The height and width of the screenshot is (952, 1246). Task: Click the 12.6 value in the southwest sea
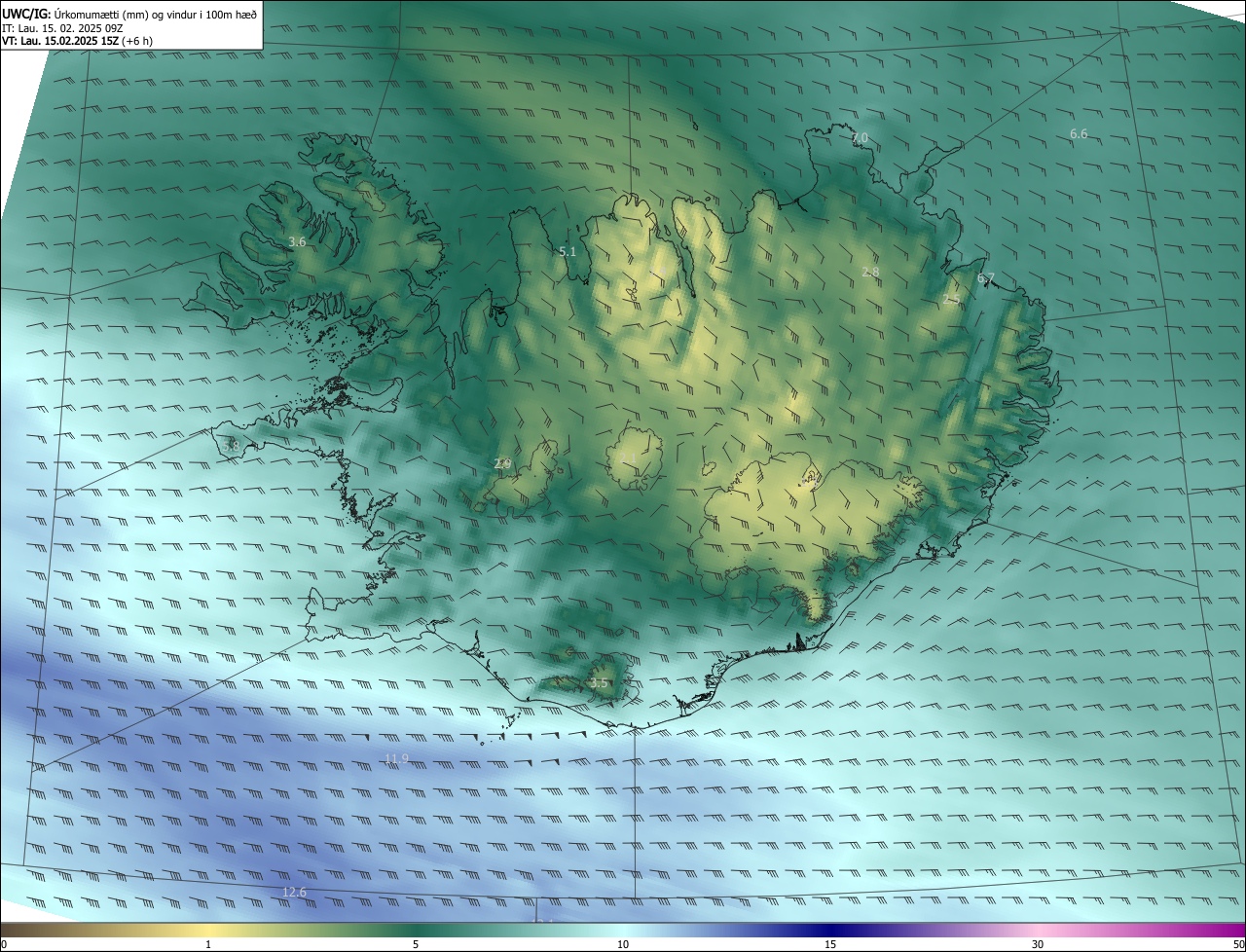pos(294,893)
